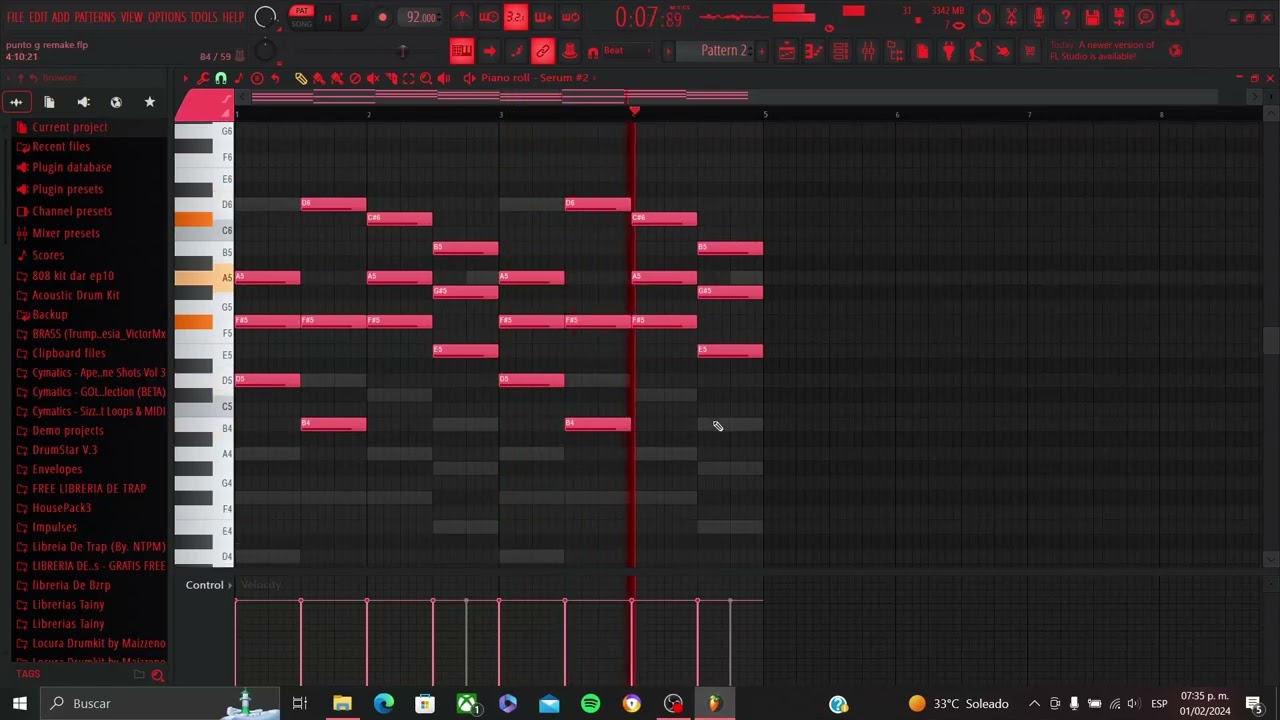Screen dimensions: 1280x720
Task: Expand the DrumStar V.3 folder
Action: (x=64, y=450)
